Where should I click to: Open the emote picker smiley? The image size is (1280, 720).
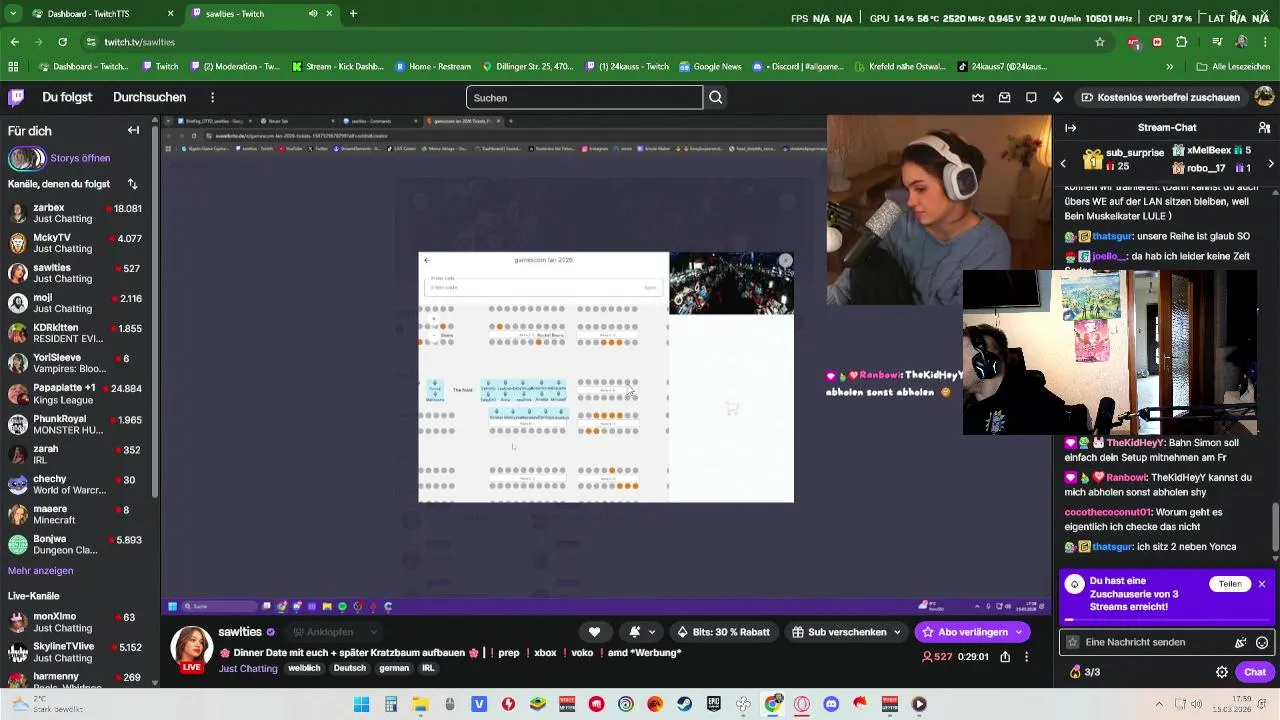coord(1262,642)
